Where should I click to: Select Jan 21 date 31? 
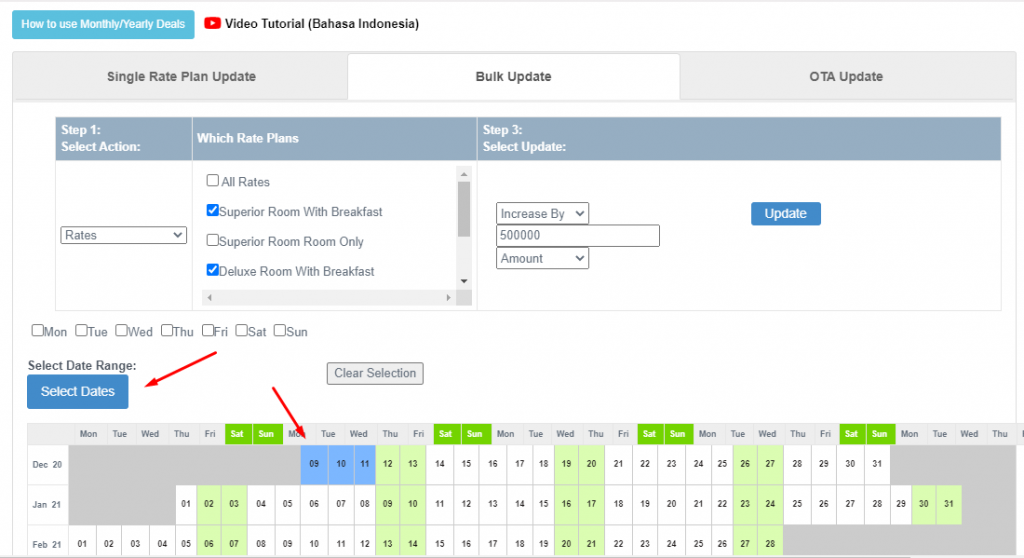[x=949, y=504]
